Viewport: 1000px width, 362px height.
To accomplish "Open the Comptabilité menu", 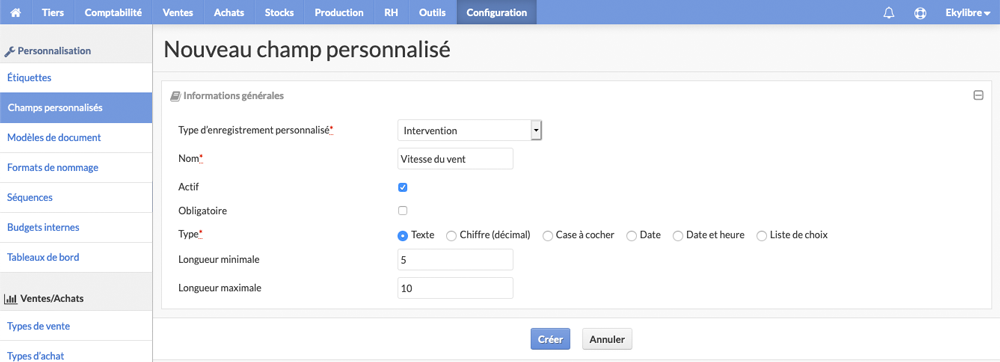I will 114,12.
